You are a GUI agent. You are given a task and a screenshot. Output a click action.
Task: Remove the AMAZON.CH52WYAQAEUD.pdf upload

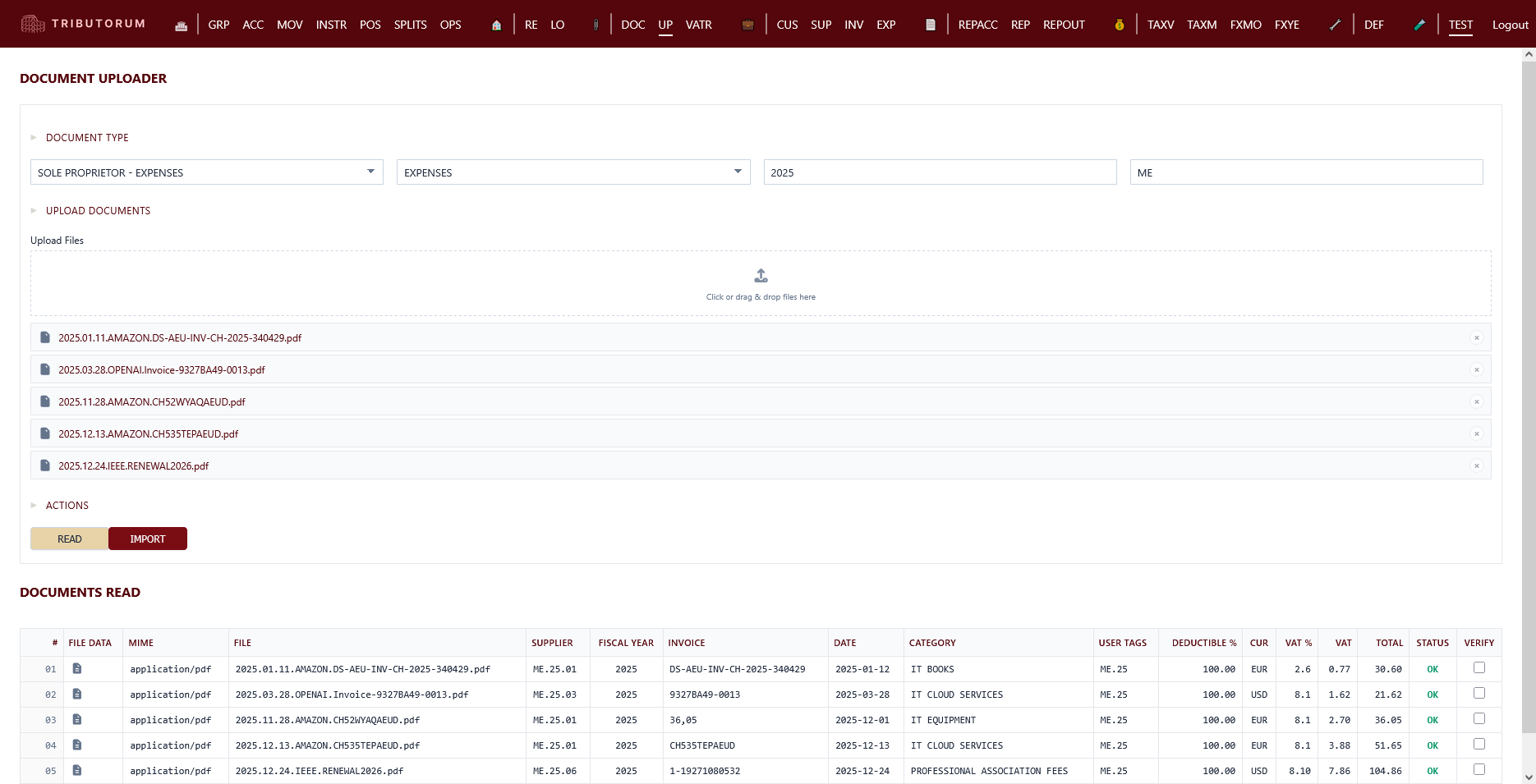(x=1476, y=401)
